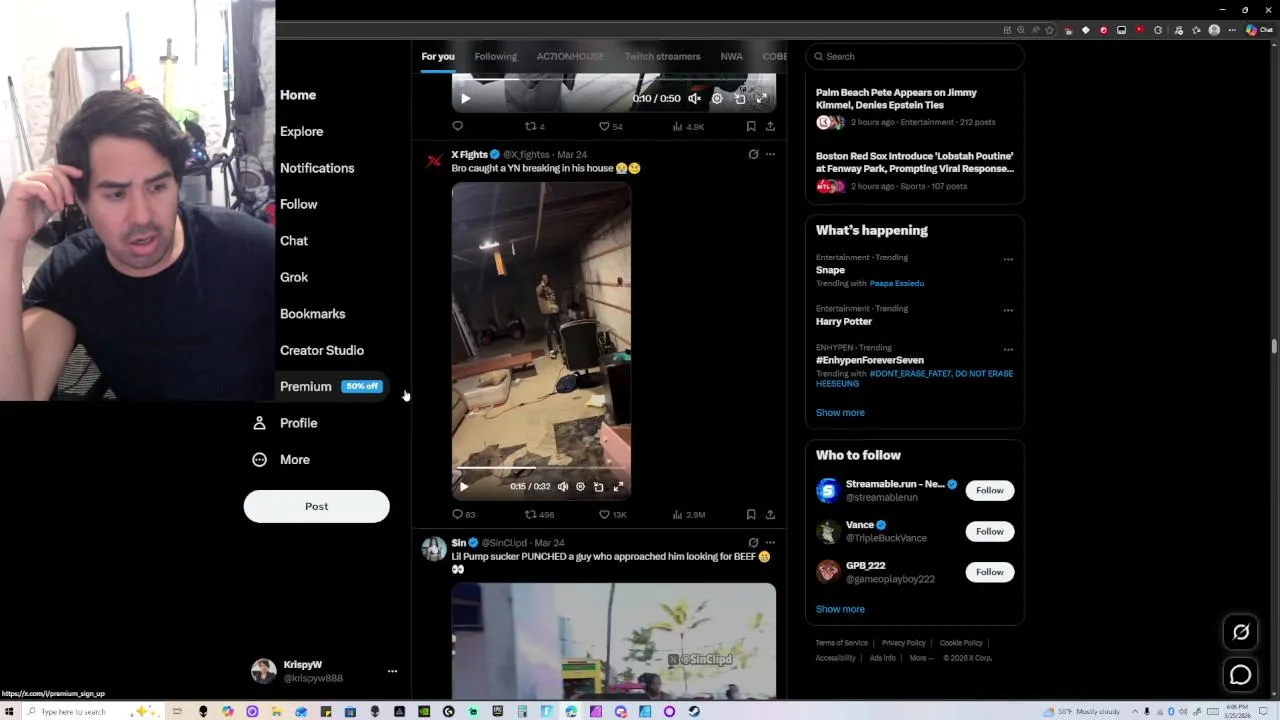Viewport: 1280px width, 720px height.
Task: Expand top 0:50 video to fullscreen
Action: coord(761,98)
